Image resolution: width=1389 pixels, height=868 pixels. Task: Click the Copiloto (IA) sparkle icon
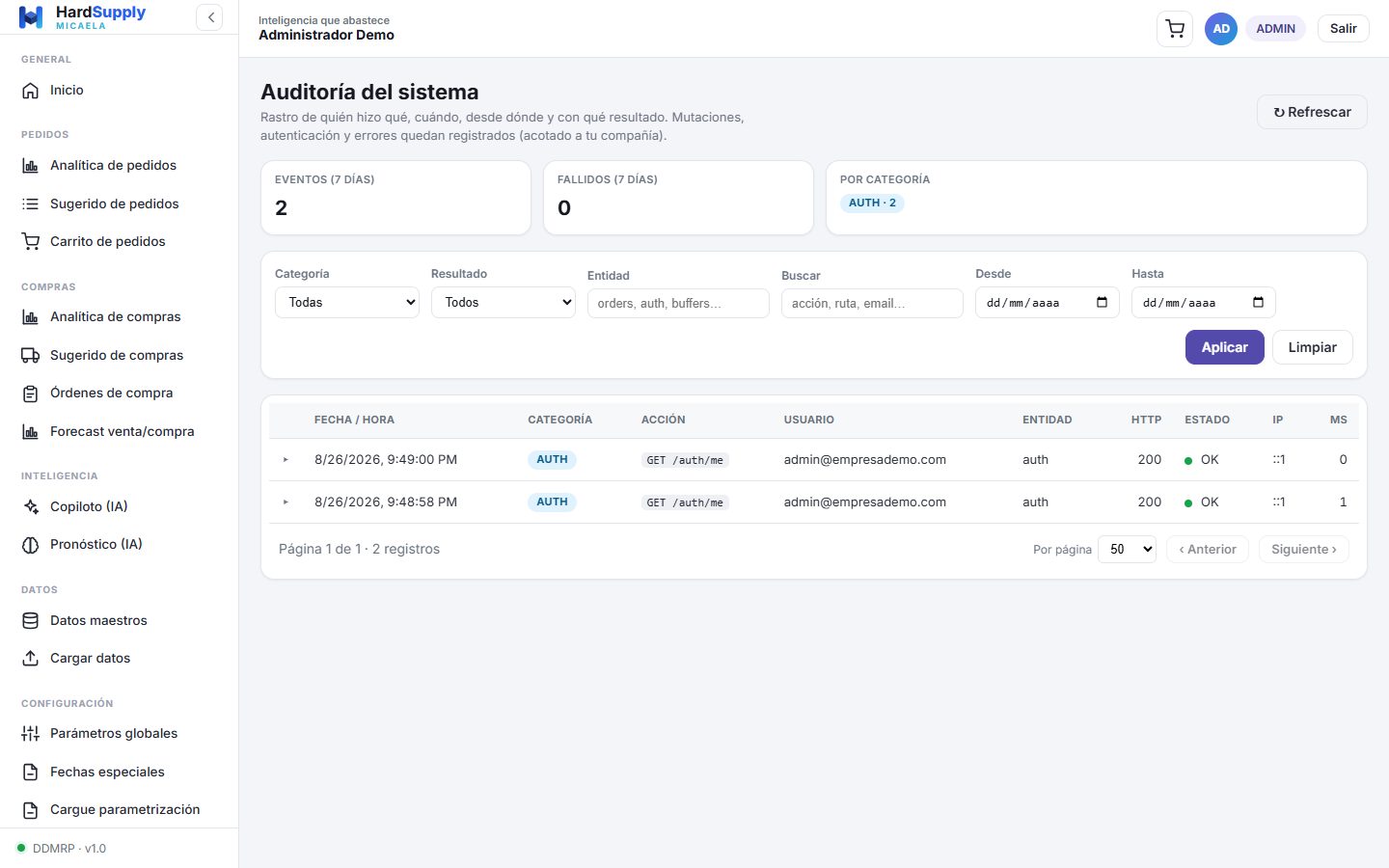(x=31, y=506)
